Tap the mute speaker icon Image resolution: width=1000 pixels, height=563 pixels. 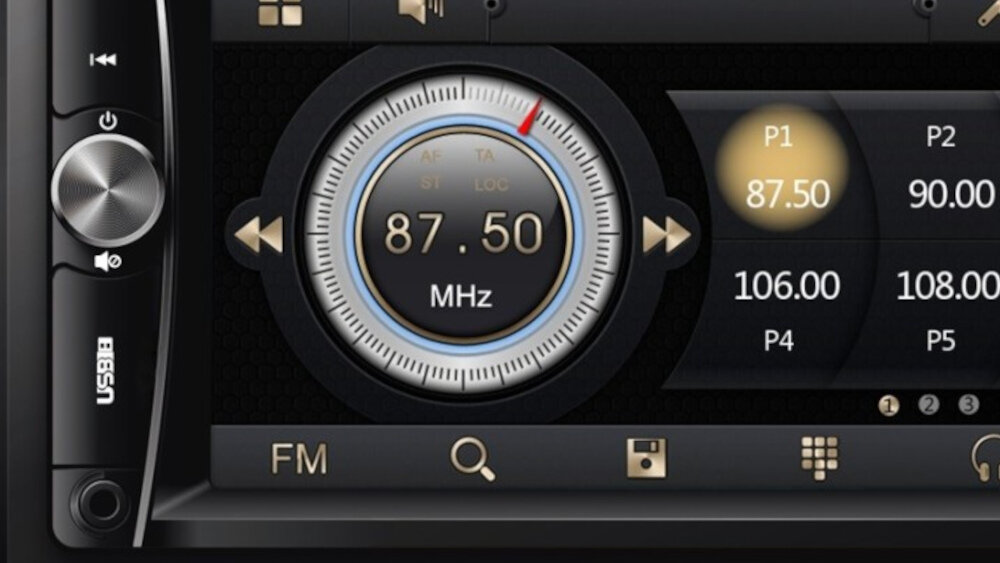[107, 261]
